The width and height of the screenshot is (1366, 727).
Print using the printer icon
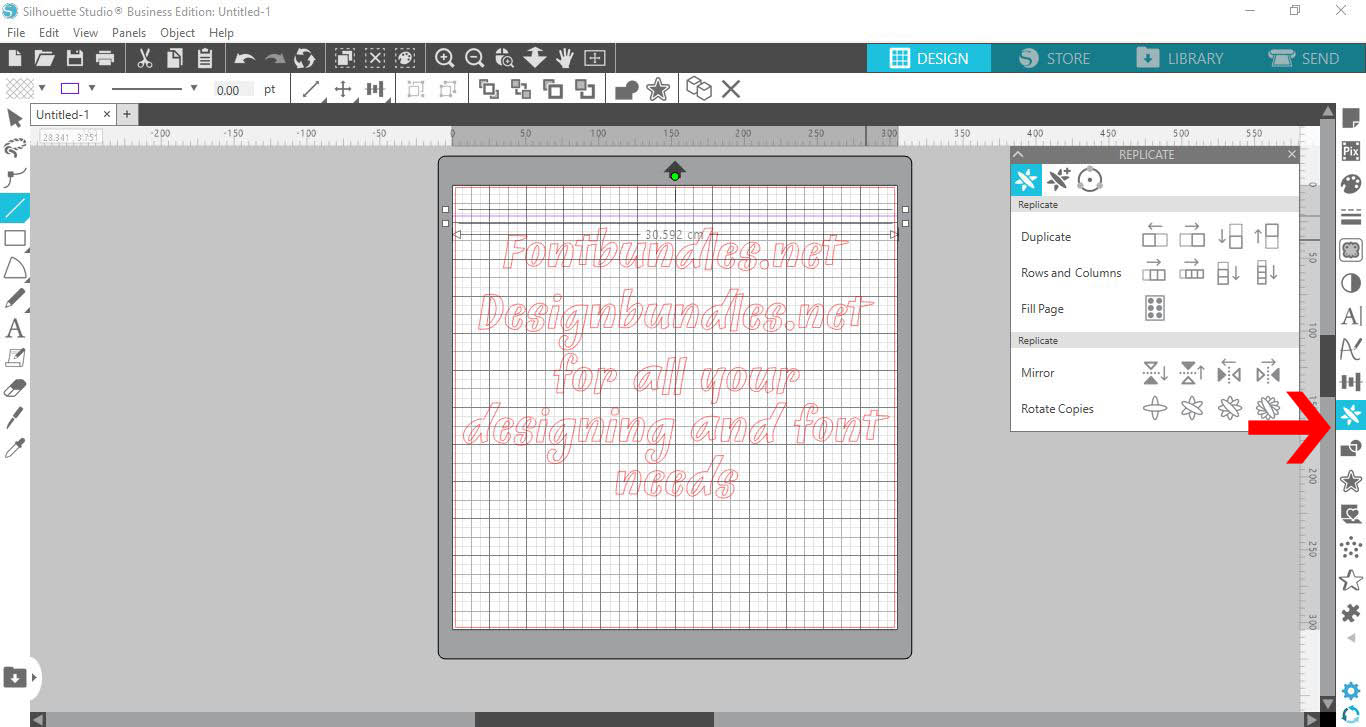click(x=104, y=58)
